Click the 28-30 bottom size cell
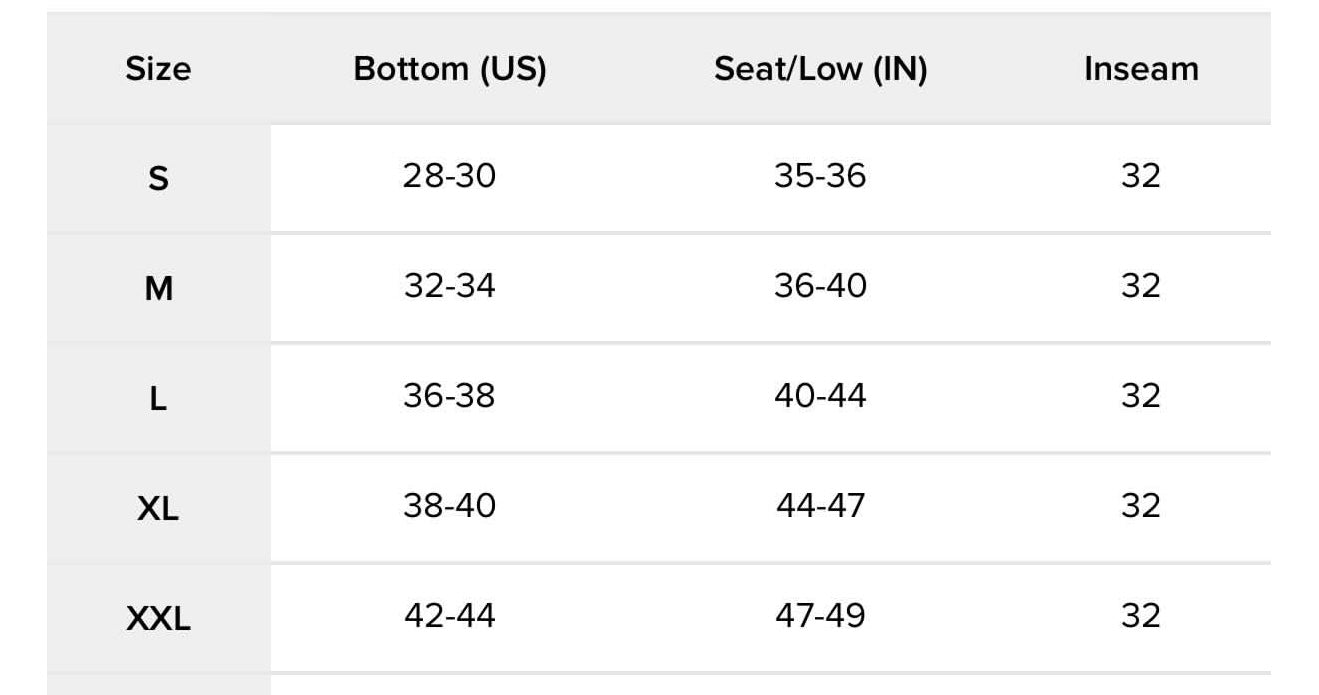 [x=450, y=177]
